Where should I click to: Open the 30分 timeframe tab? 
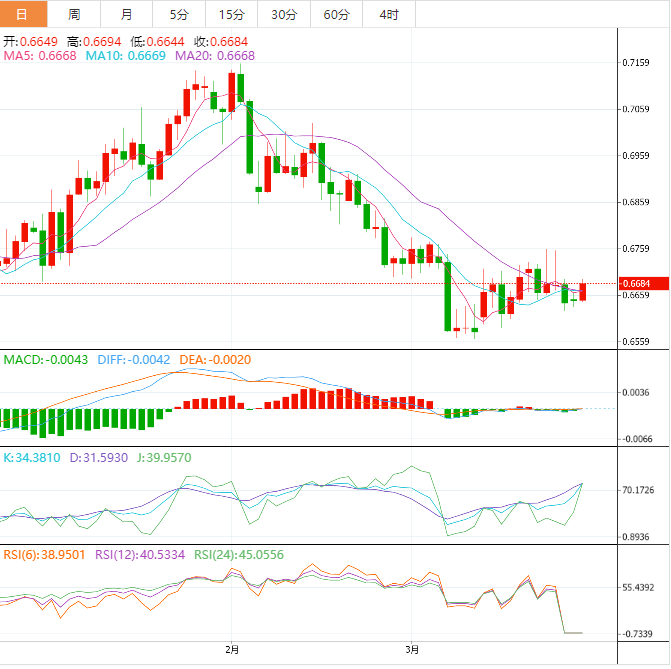[283, 14]
